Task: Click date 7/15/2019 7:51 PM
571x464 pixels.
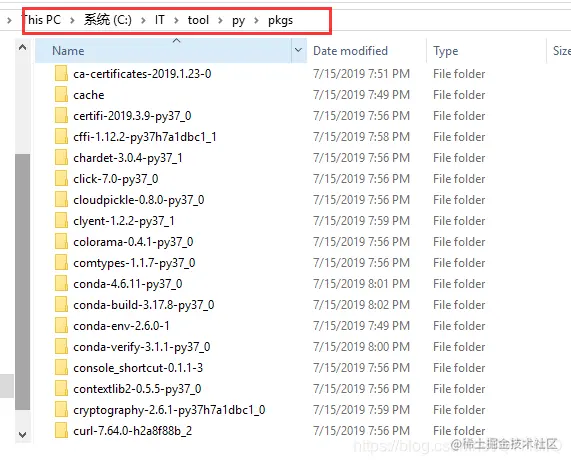Action: pos(361,74)
